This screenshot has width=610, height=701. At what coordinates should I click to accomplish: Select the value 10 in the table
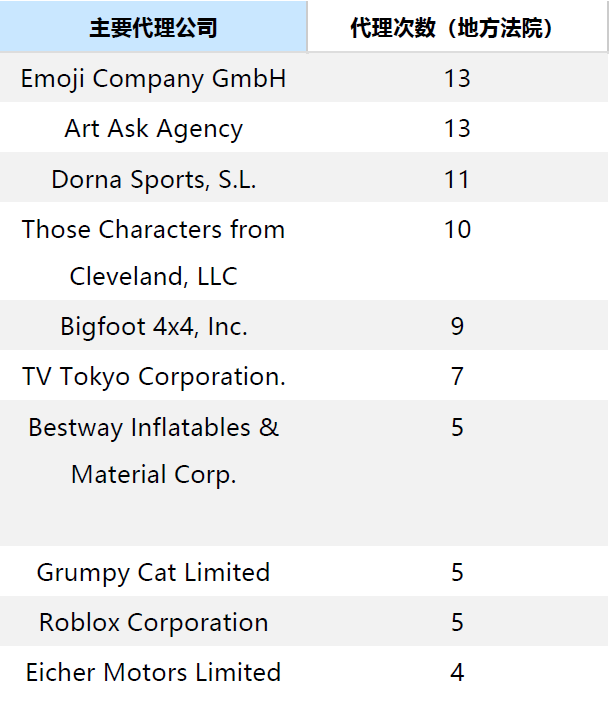click(x=457, y=229)
